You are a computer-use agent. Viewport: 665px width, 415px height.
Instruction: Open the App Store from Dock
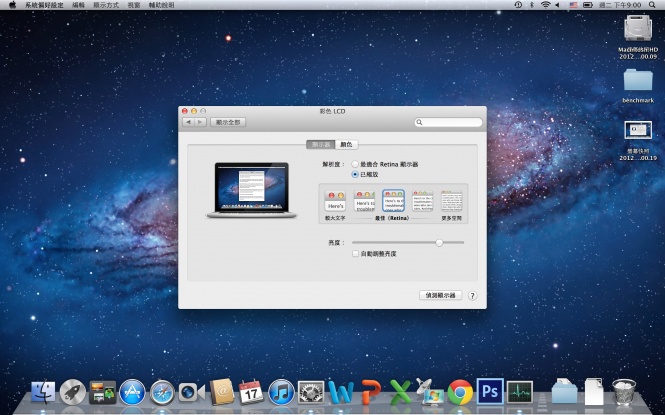click(x=132, y=392)
